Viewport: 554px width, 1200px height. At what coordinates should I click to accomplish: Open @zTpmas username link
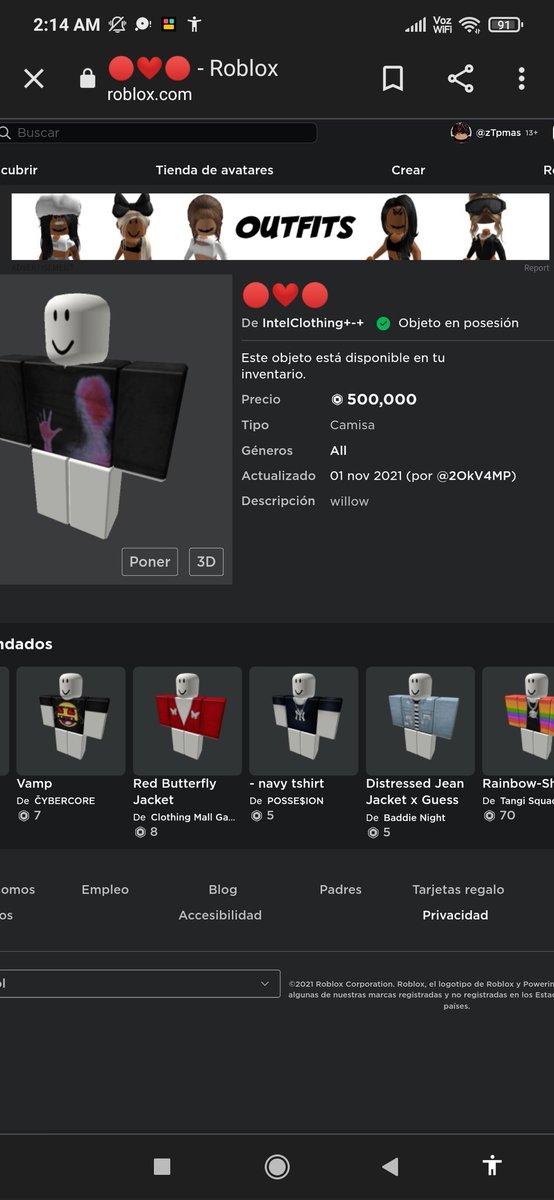(x=498, y=133)
